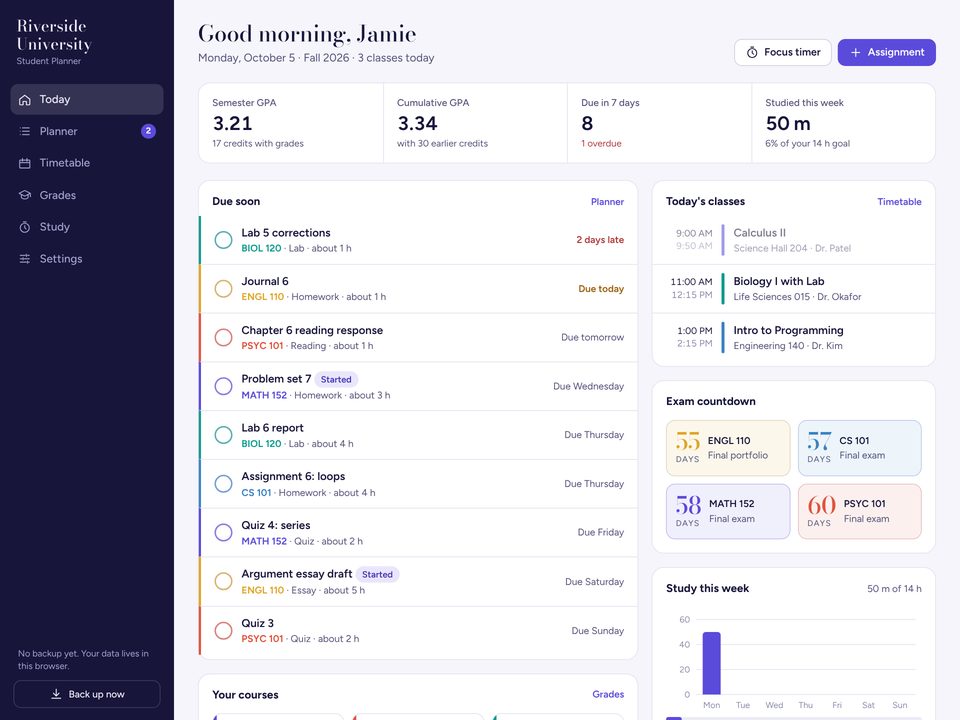Image resolution: width=960 pixels, height=720 pixels.
Task: Click the sliders icon beside Settings
Action: [x=24, y=259]
